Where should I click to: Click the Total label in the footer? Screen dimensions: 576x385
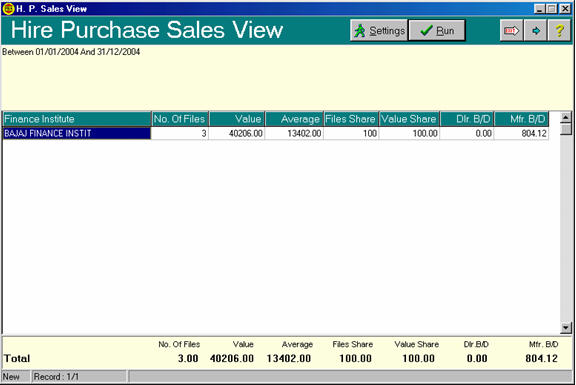17,358
